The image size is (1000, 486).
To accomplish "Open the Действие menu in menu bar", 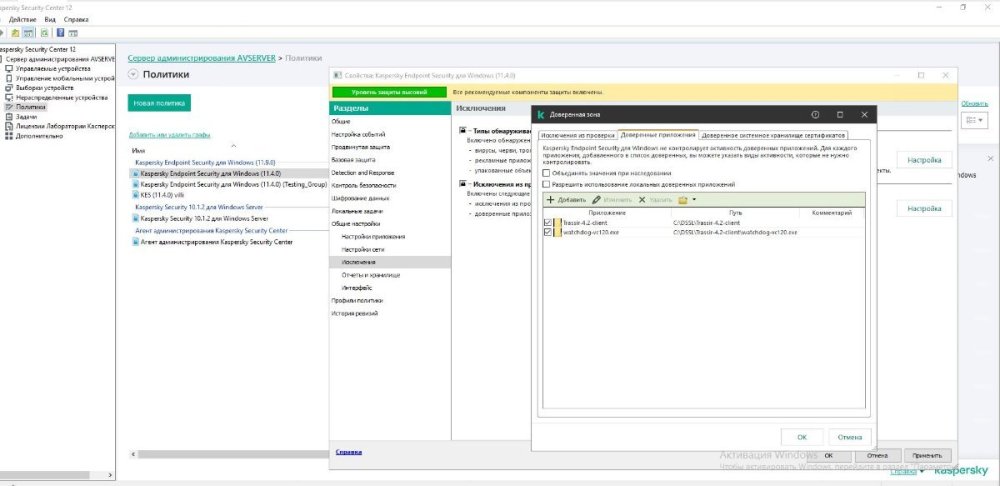I will [24, 19].
